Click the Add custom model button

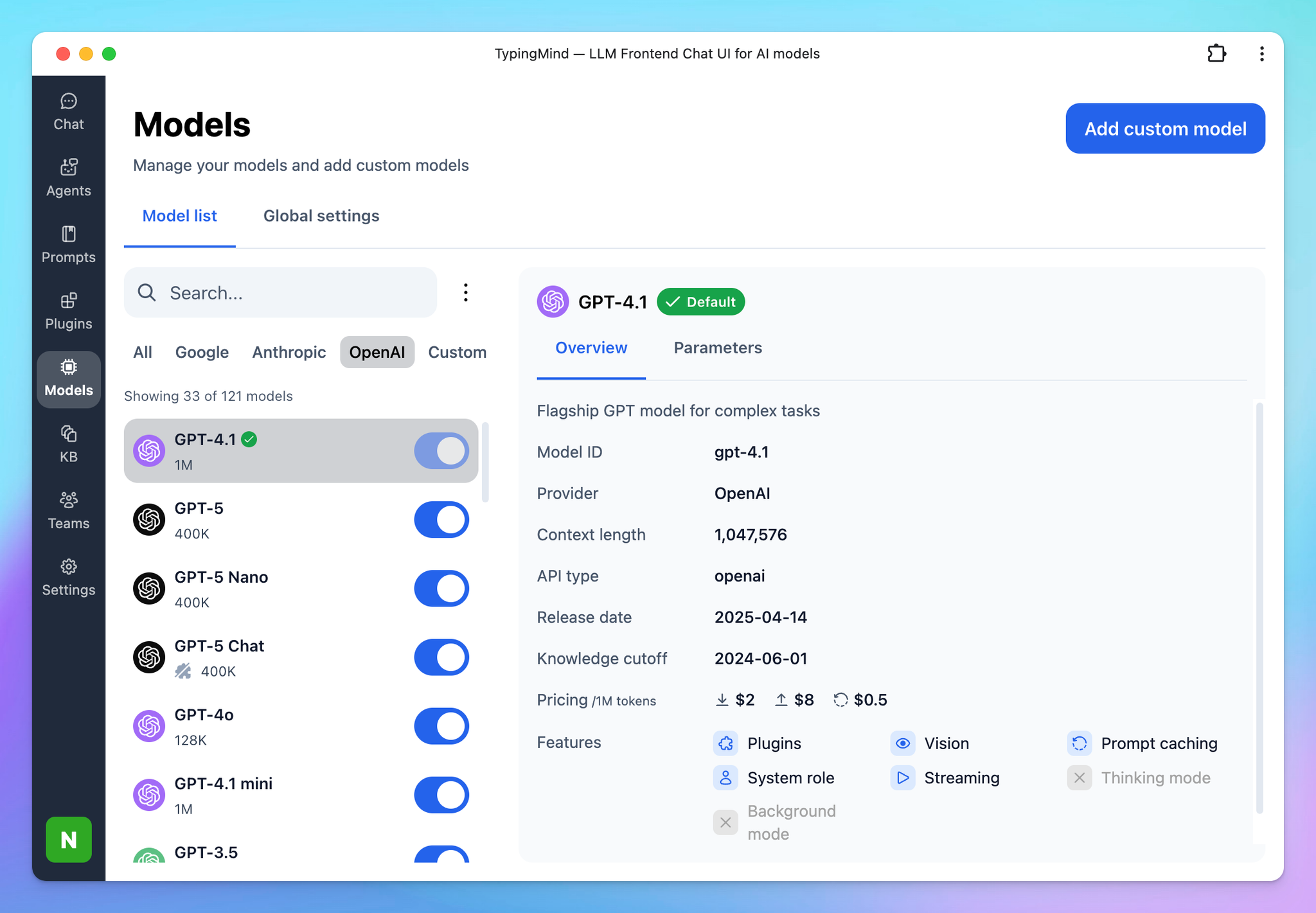pyautogui.click(x=1165, y=129)
